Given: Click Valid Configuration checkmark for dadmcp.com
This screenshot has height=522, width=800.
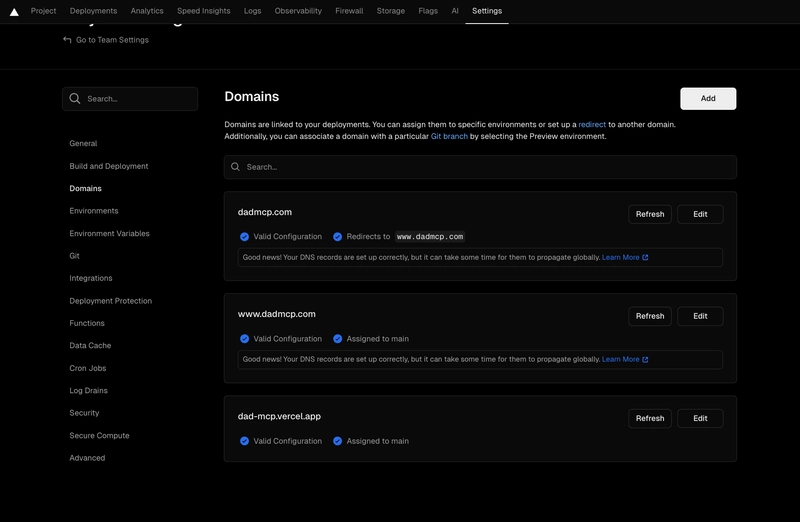Looking at the screenshot, I should (x=244, y=237).
